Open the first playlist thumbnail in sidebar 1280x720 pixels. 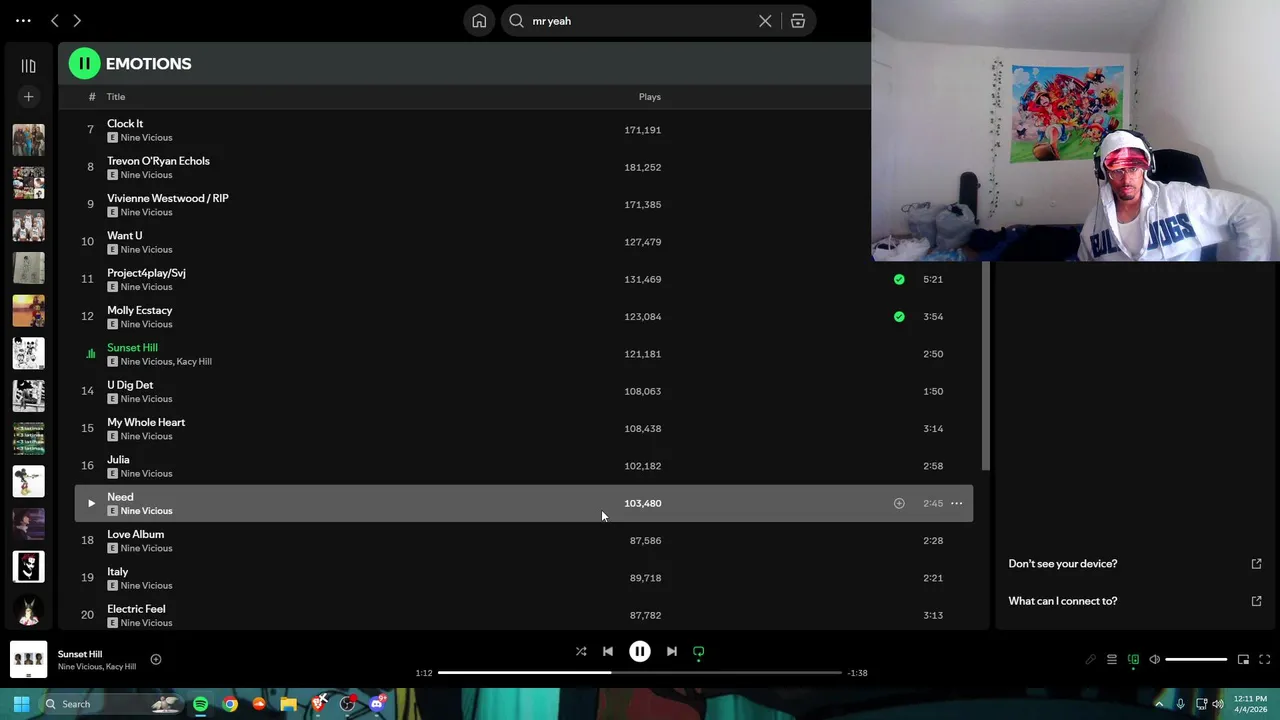click(28, 140)
